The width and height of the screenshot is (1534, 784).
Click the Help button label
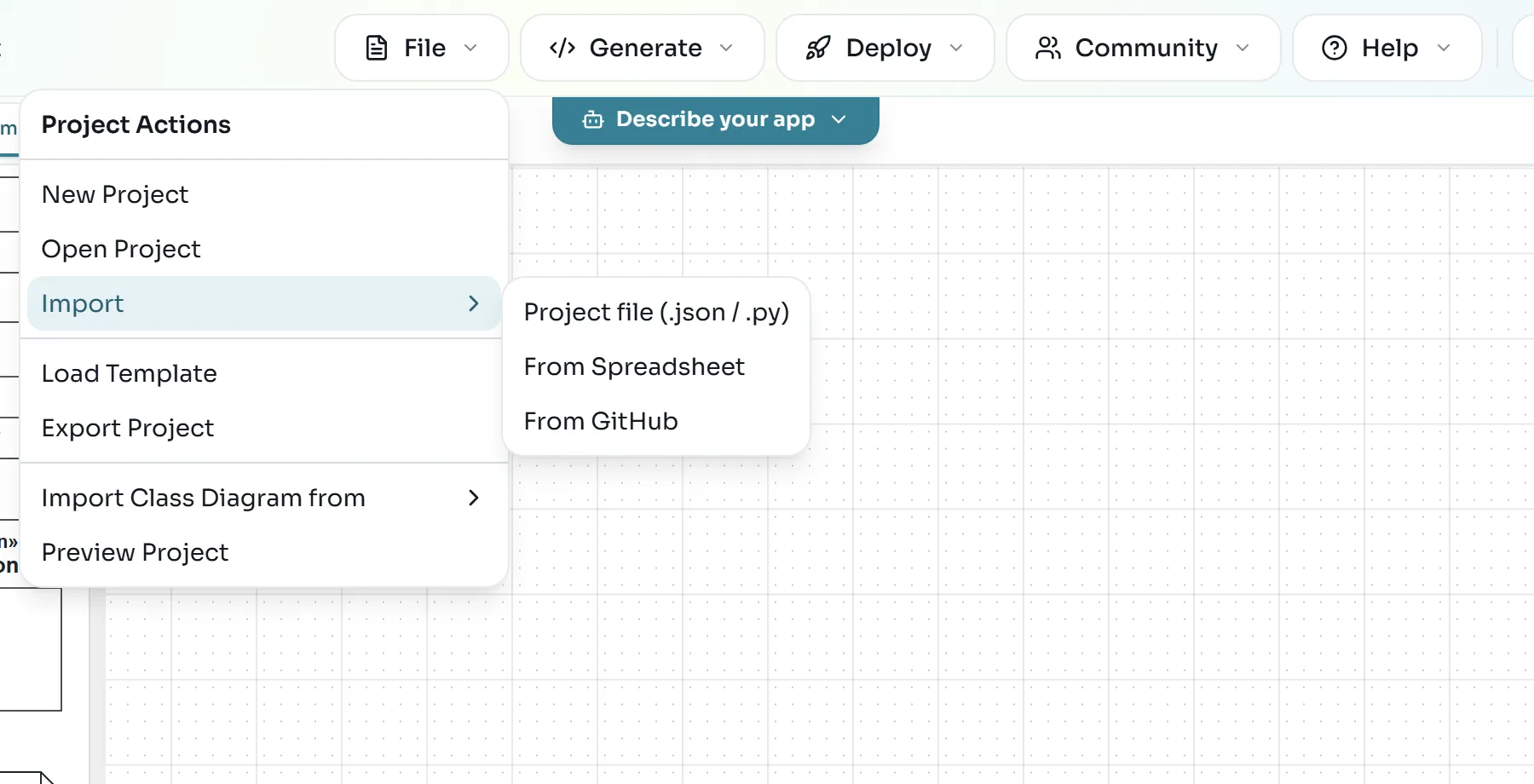coord(1390,49)
